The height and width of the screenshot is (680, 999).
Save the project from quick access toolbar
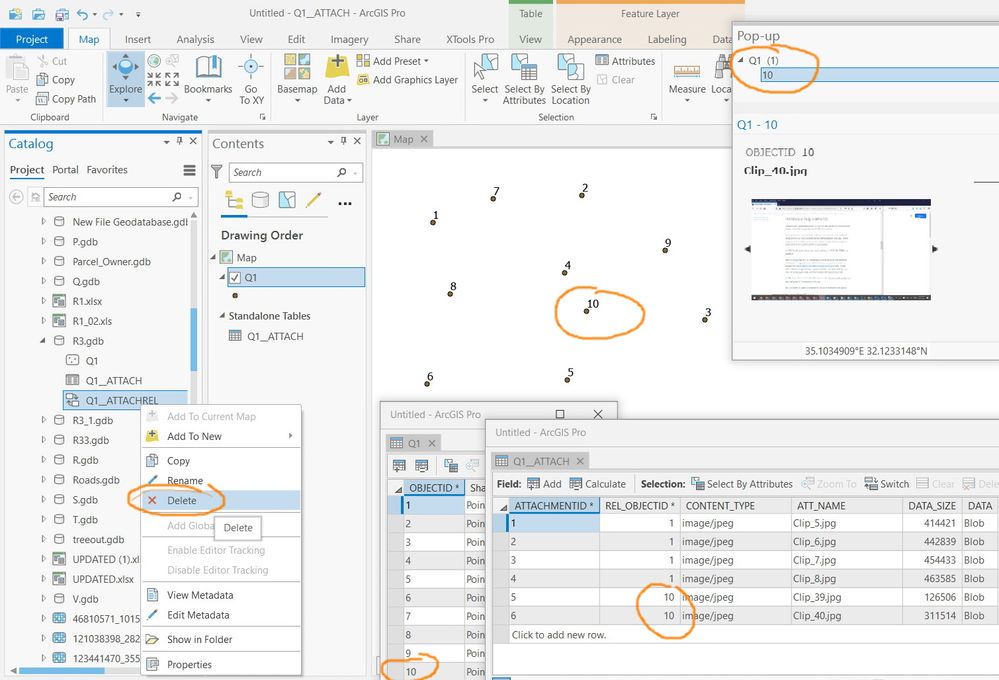click(62, 13)
